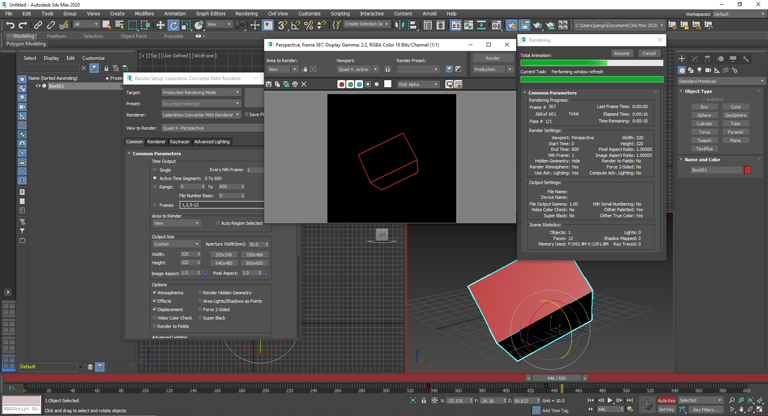Activate the Select and Rotate tool
The image size is (768, 416).
[173, 25]
